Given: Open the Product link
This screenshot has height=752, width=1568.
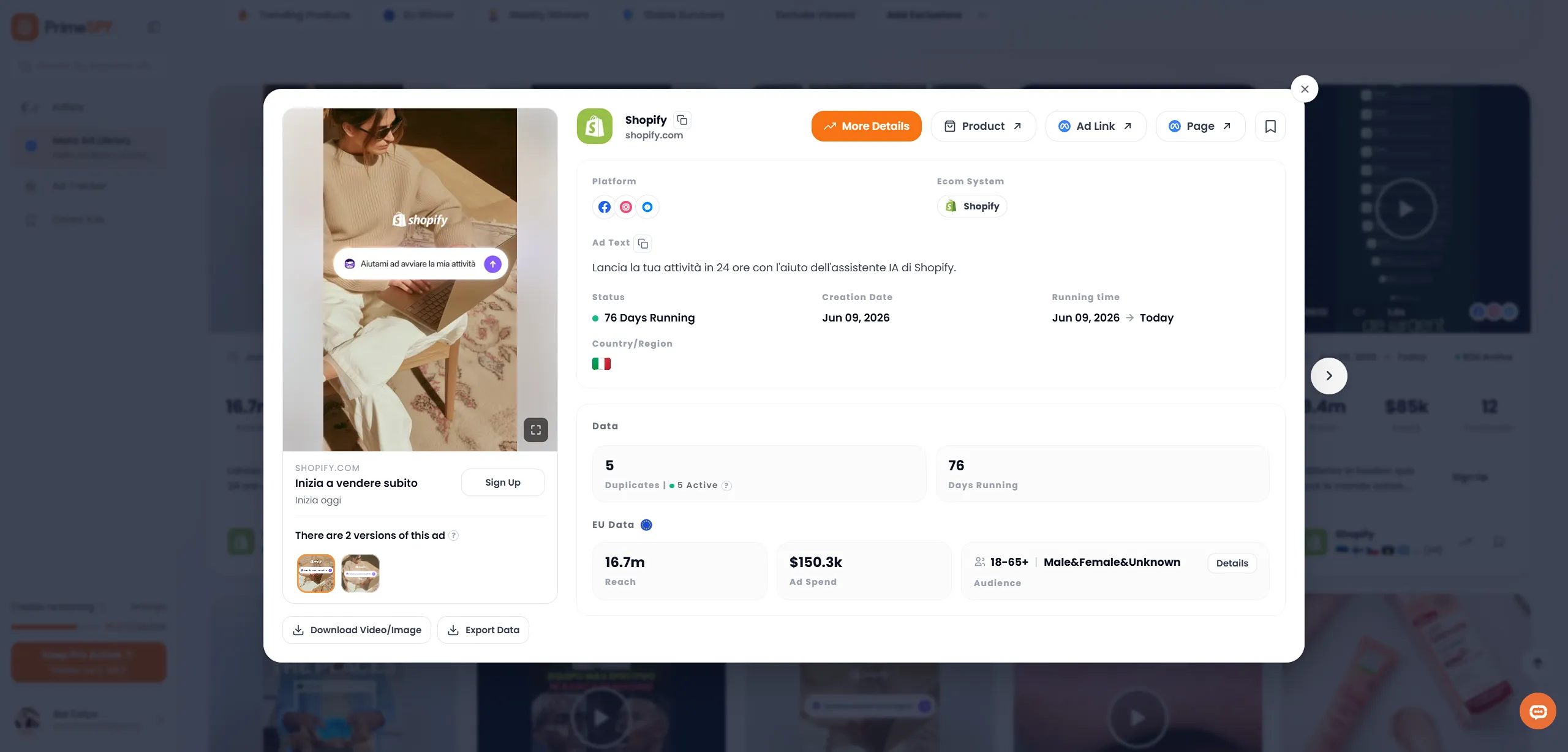Looking at the screenshot, I should coord(983,126).
